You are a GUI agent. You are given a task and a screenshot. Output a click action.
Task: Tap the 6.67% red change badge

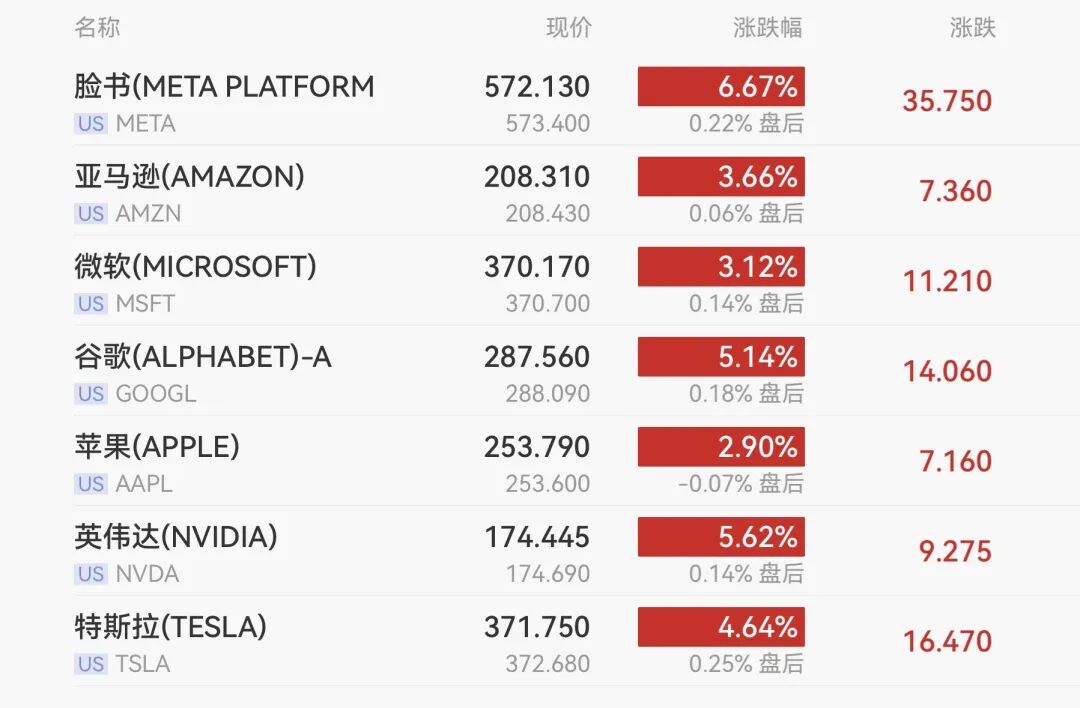721,87
